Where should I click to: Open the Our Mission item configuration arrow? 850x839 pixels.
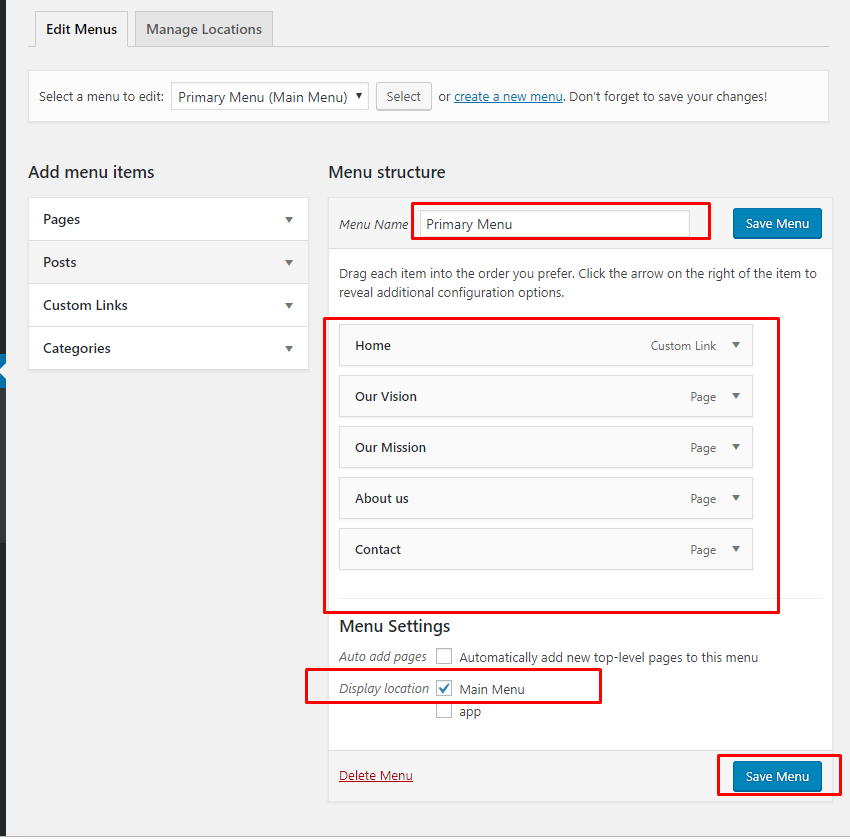pyautogui.click(x=739, y=447)
